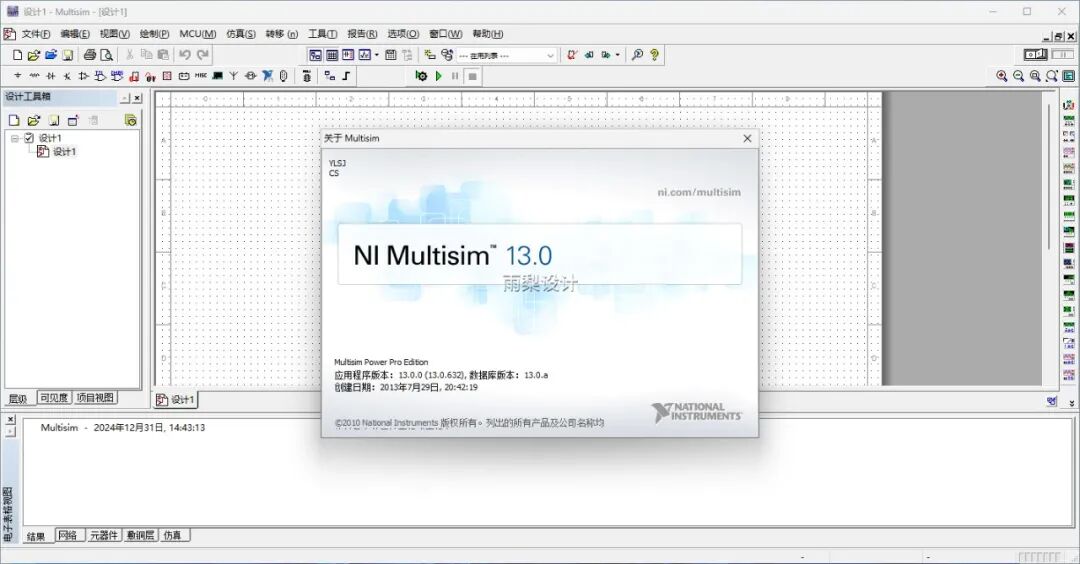This screenshot has height=564, width=1080.
Task: Open the 视图(V) menu
Action: (x=114, y=34)
